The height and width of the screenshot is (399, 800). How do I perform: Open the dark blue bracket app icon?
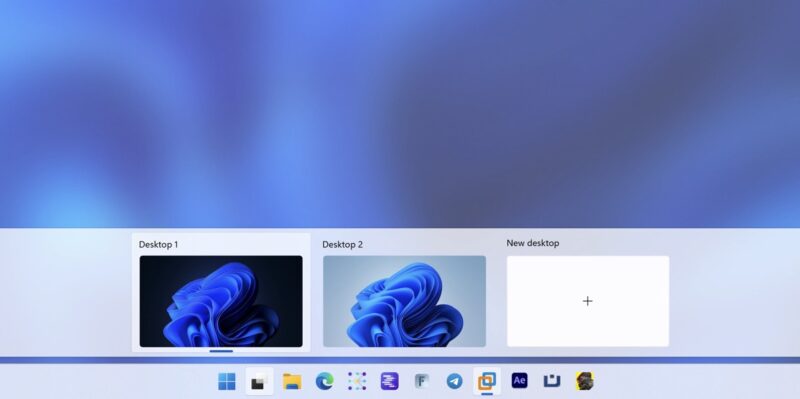(x=552, y=381)
